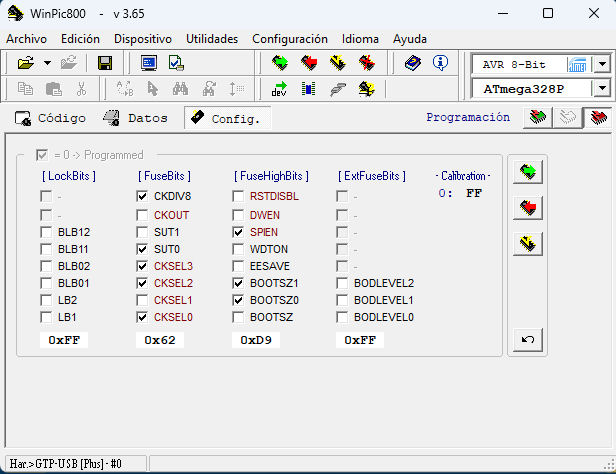
Task: Check the BLB12 lock bit
Action: click(x=46, y=232)
